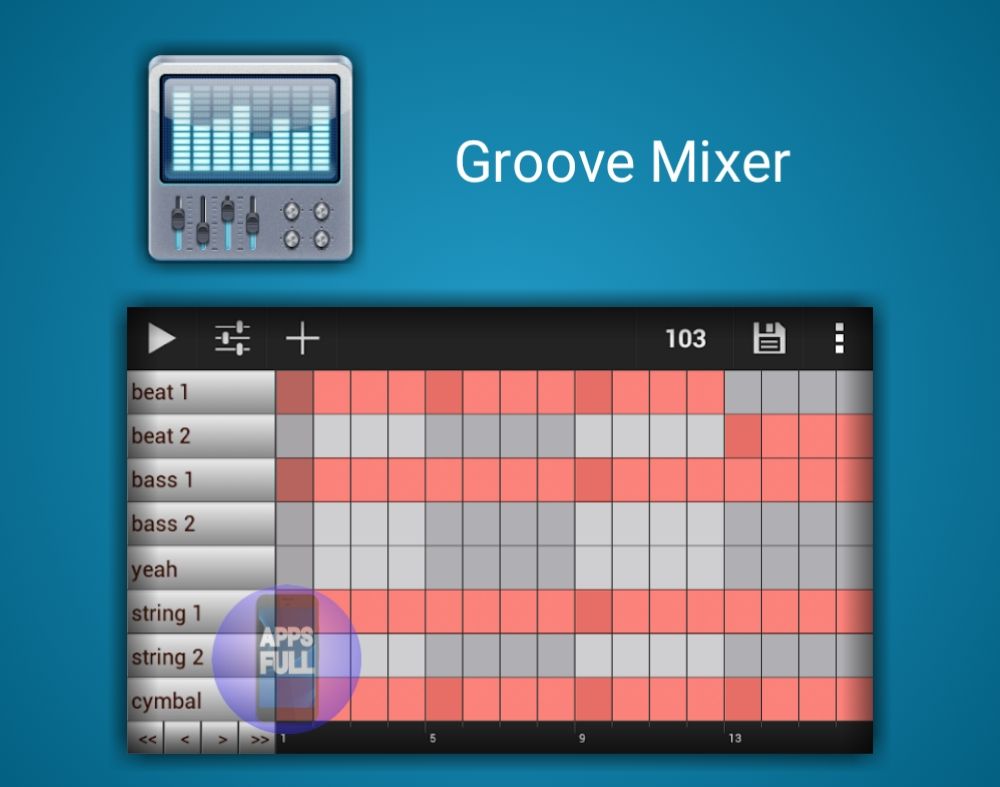Save the project with floppy disk icon
The image size is (1000, 787).
(x=769, y=338)
